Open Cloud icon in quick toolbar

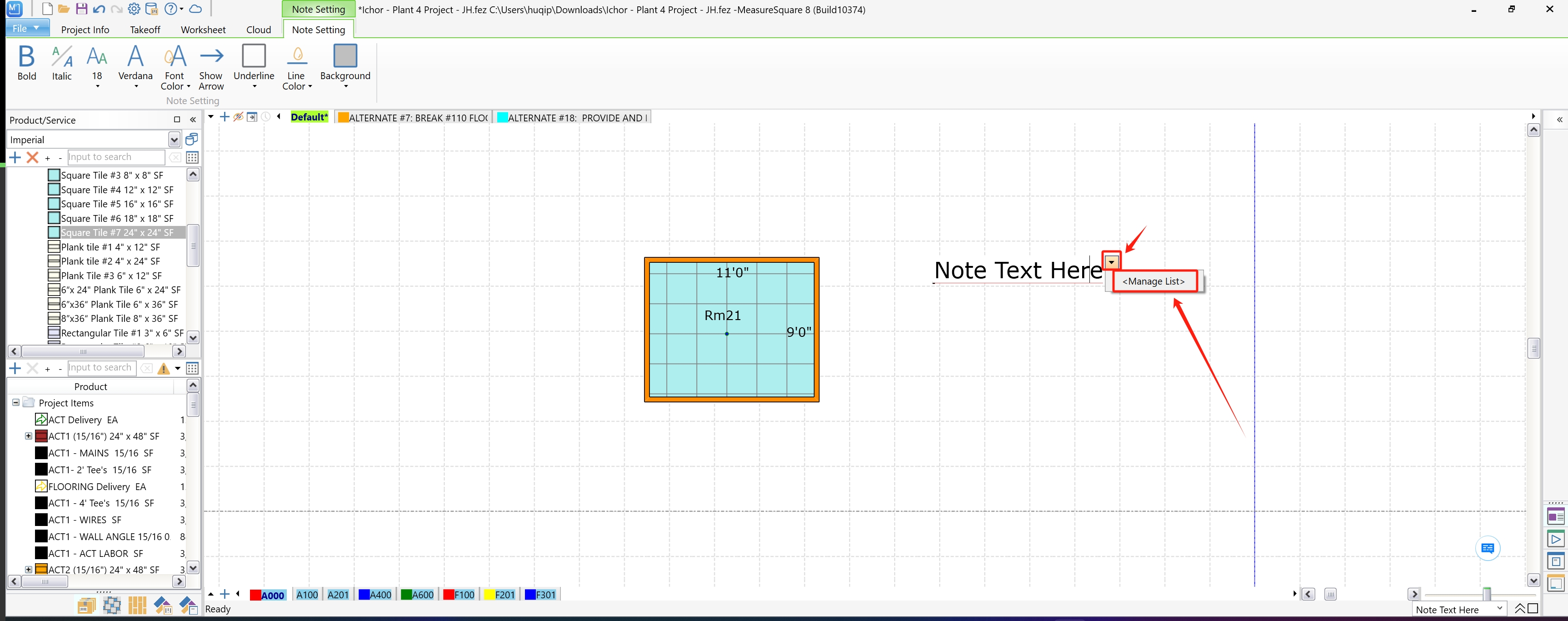(195, 9)
